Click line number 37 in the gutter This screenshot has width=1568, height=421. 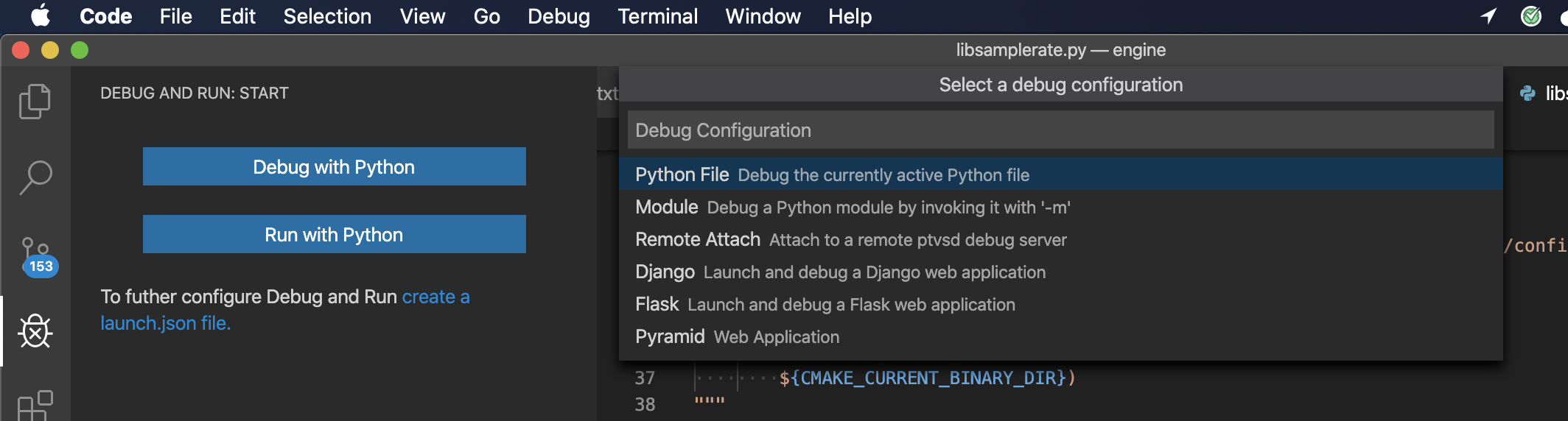pyautogui.click(x=645, y=378)
